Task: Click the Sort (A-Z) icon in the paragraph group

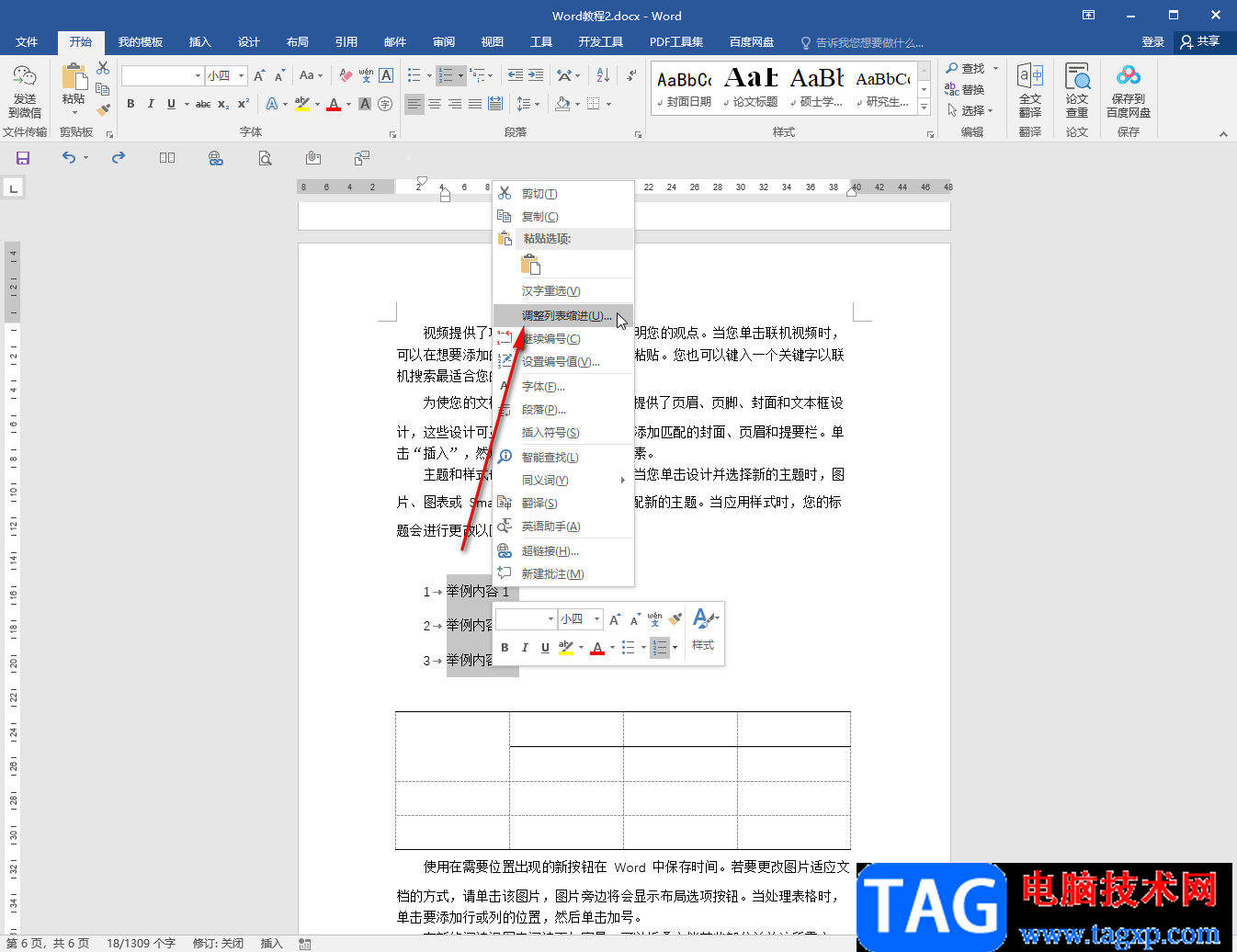Action: click(603, 75)
